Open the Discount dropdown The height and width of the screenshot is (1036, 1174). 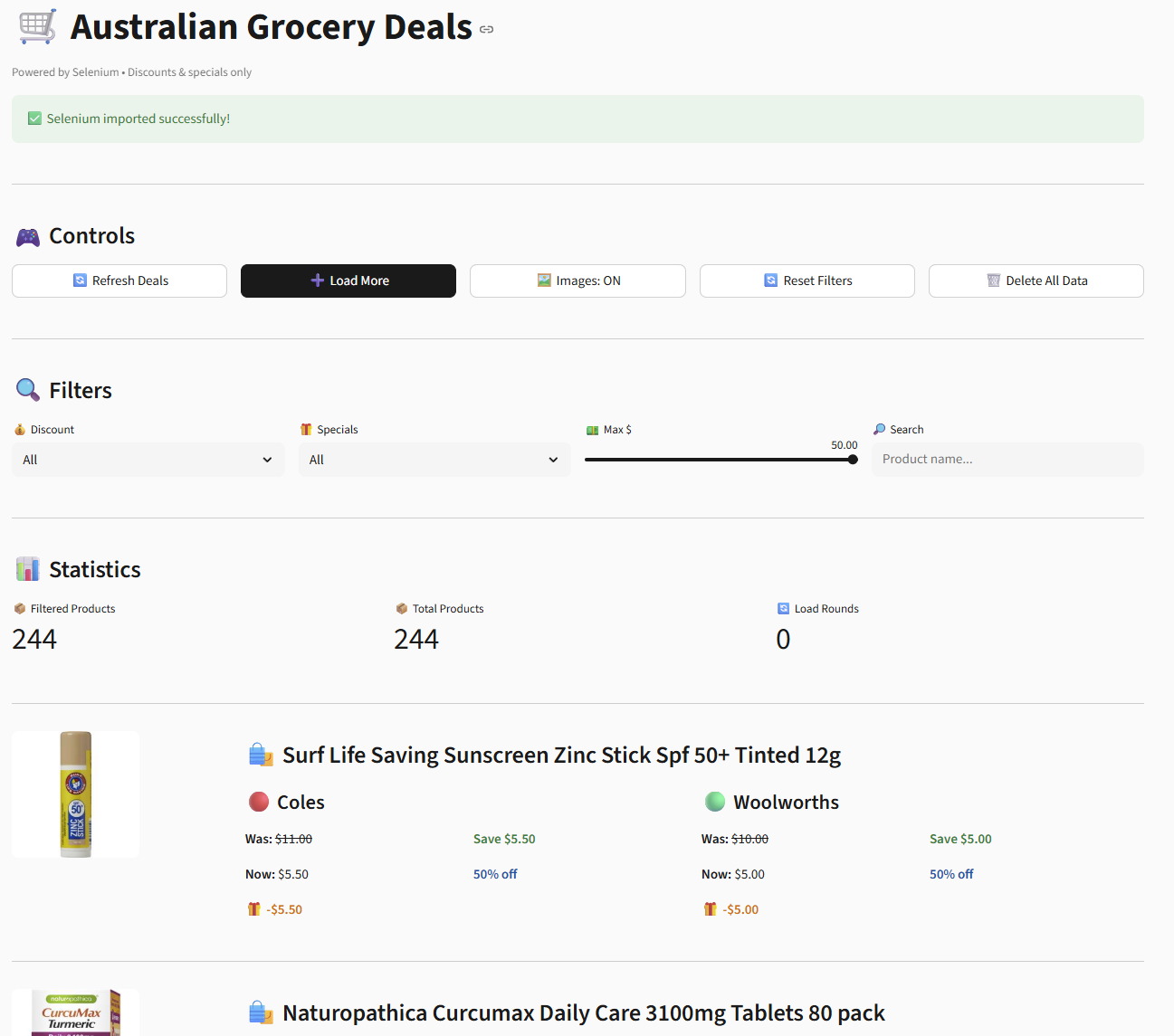[148, 460]
